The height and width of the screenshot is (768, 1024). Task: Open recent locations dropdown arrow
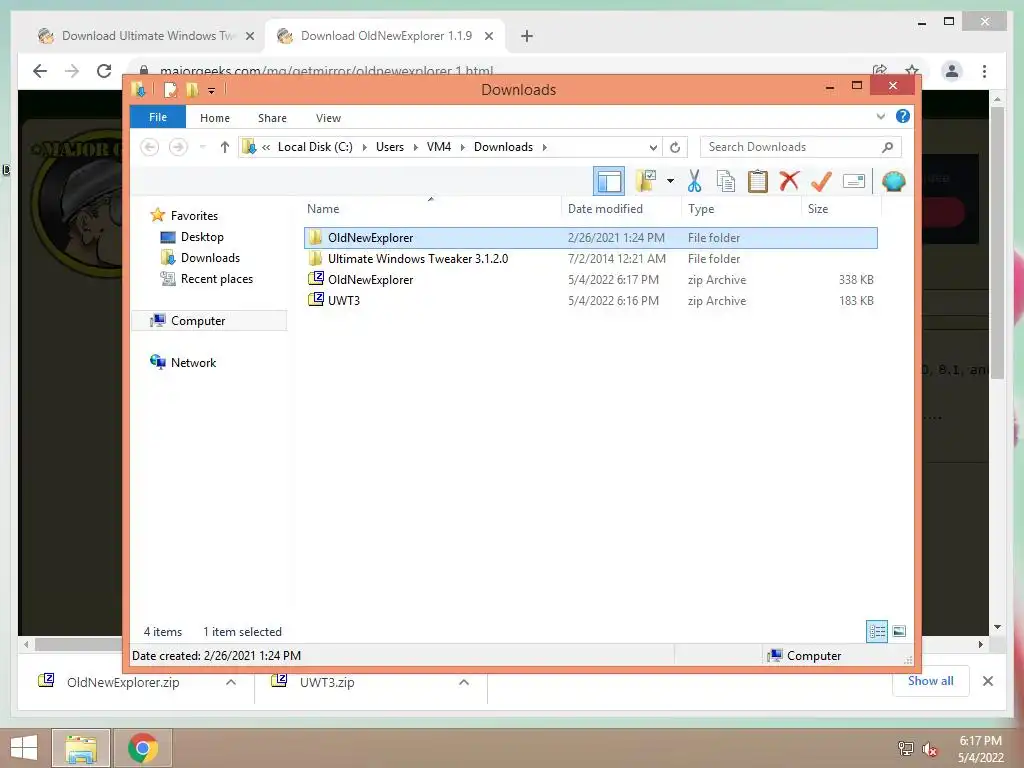[x=202, y=147]
